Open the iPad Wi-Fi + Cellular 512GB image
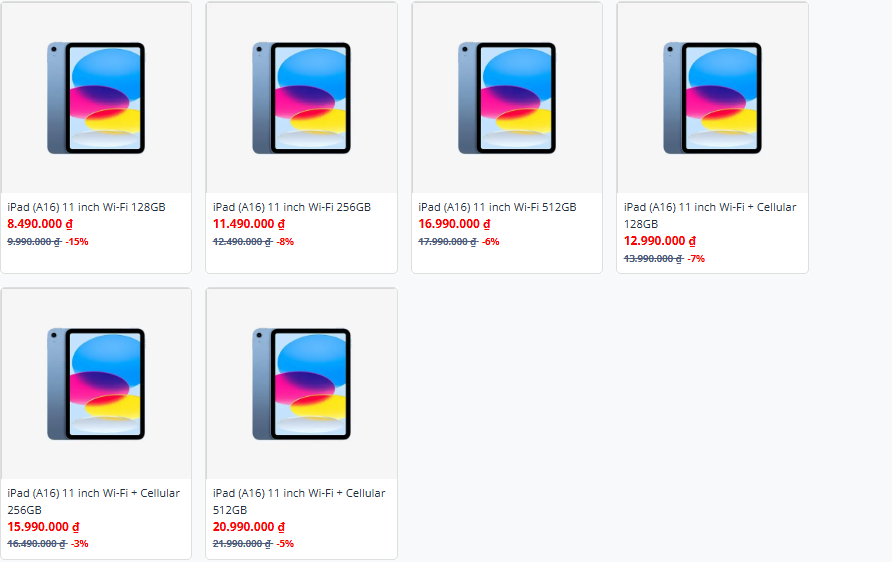Viewport: 892px width, 562px height. (301, 384)
